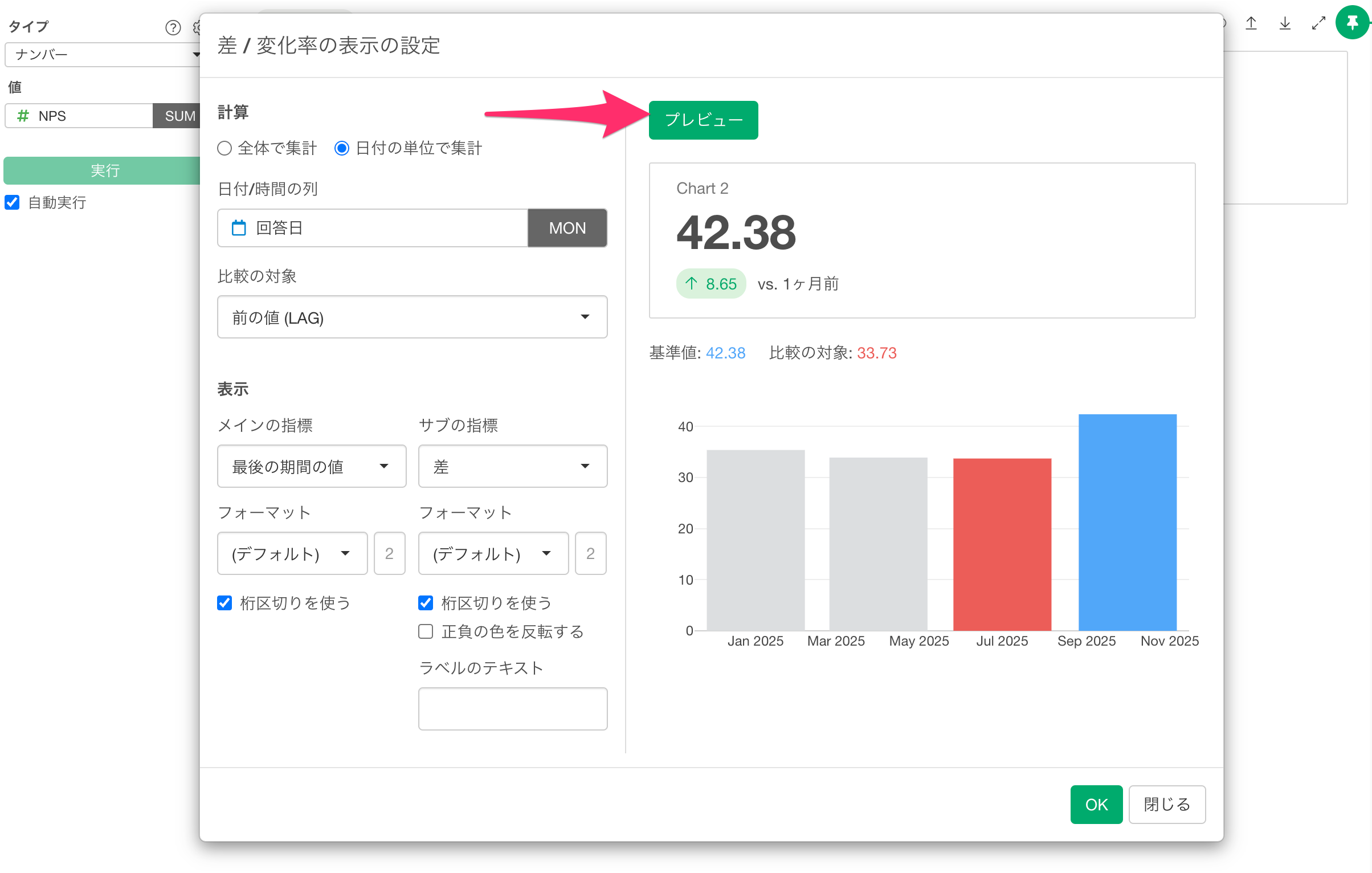The height and width of the screenshot is (873, 1372).
Task: Expand the サブの指標 差 dropdown
Action: tap(512, 466)
